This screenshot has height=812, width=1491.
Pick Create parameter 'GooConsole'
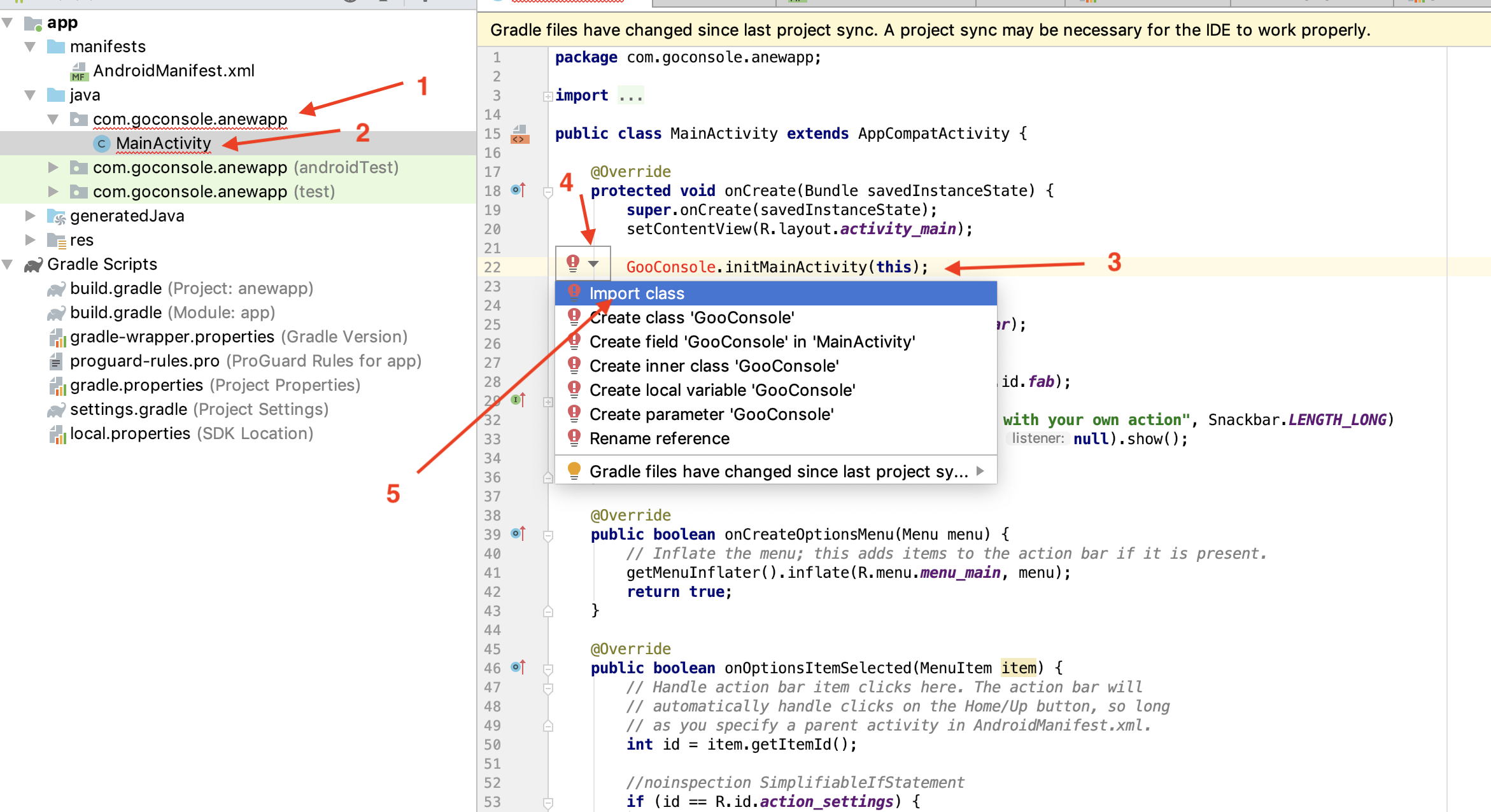(x=775, y=414)
